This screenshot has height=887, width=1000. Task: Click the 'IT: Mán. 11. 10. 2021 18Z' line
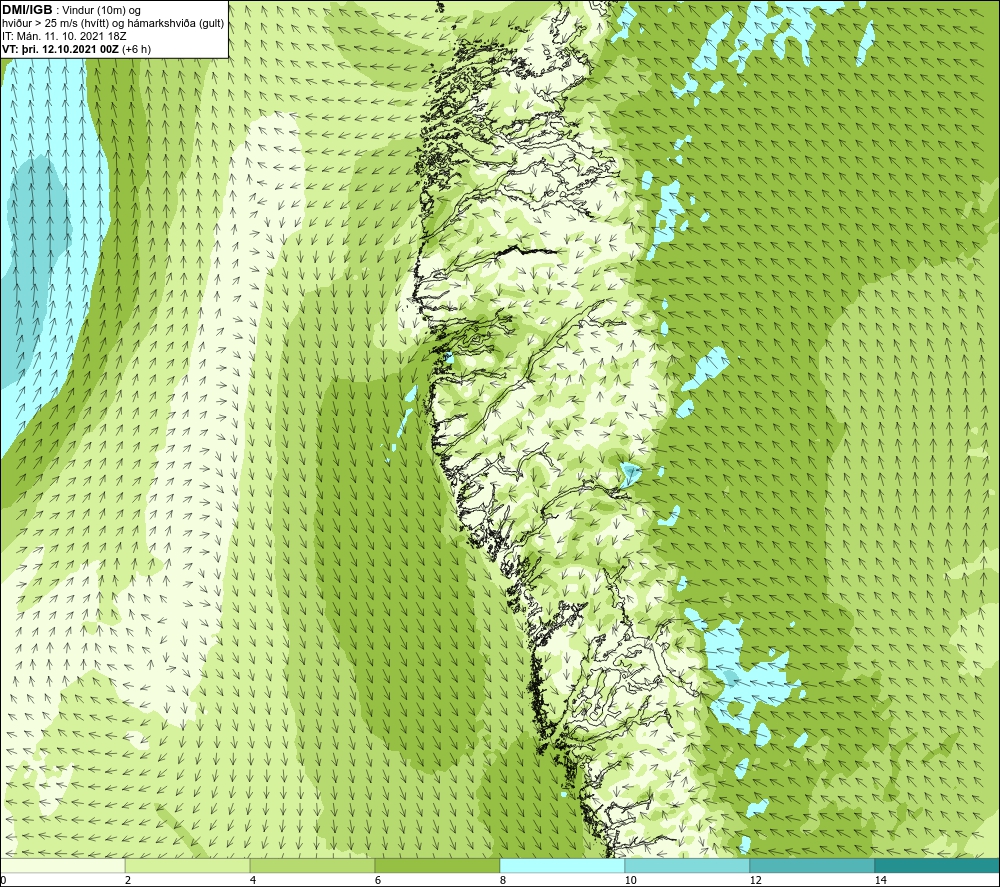(x=64, y=36)
